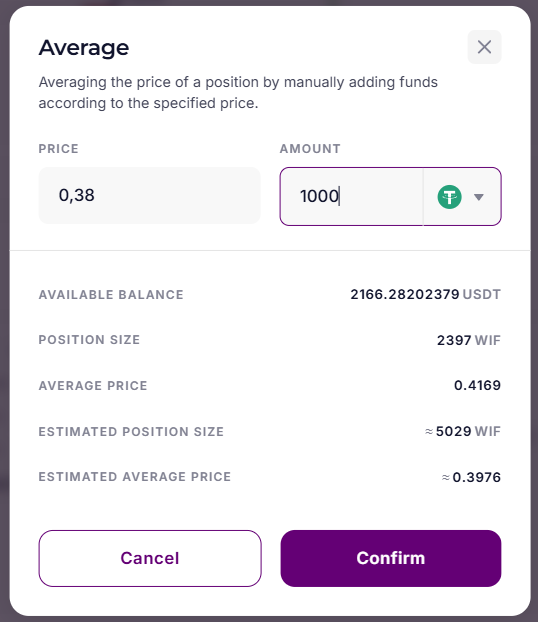Viewport: 538px width, 622px height.
Task: Click the average price value 0.4169
Action: (x=477, y=385)
